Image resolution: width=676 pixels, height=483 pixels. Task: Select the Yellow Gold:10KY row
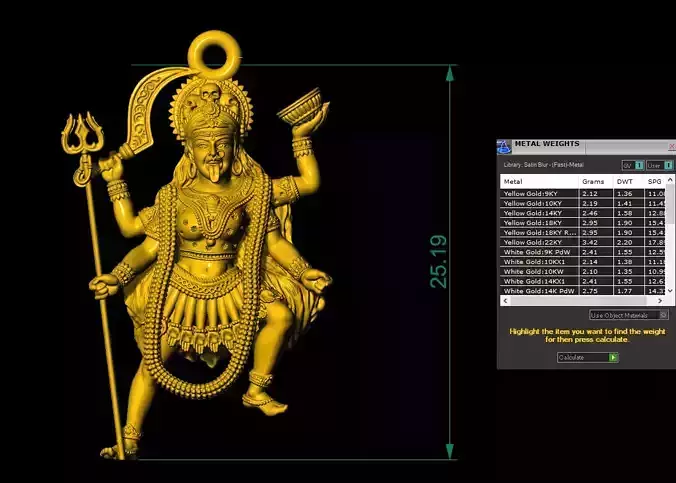[x=583, y=203]
